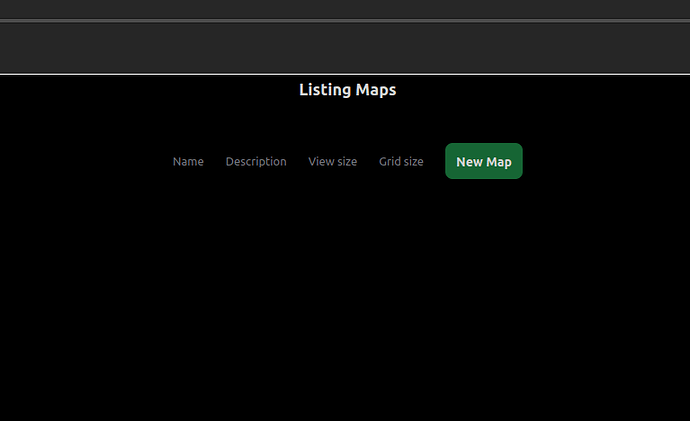The height and width of the screenshot is (421, 690).
Task: Select the Description column header
Action: [x=256, y=161]
